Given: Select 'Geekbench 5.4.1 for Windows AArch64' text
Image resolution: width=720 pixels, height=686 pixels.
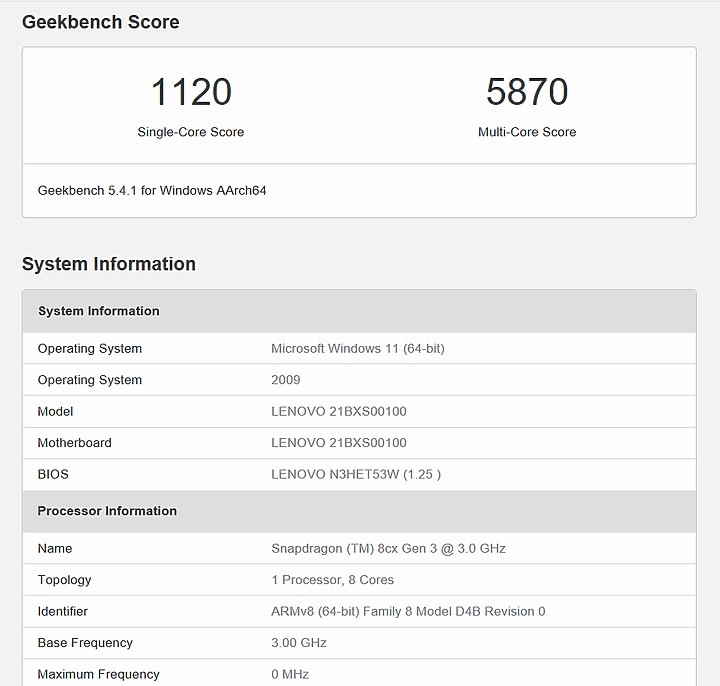Looking at the screenshot, I should pos(152,191).
